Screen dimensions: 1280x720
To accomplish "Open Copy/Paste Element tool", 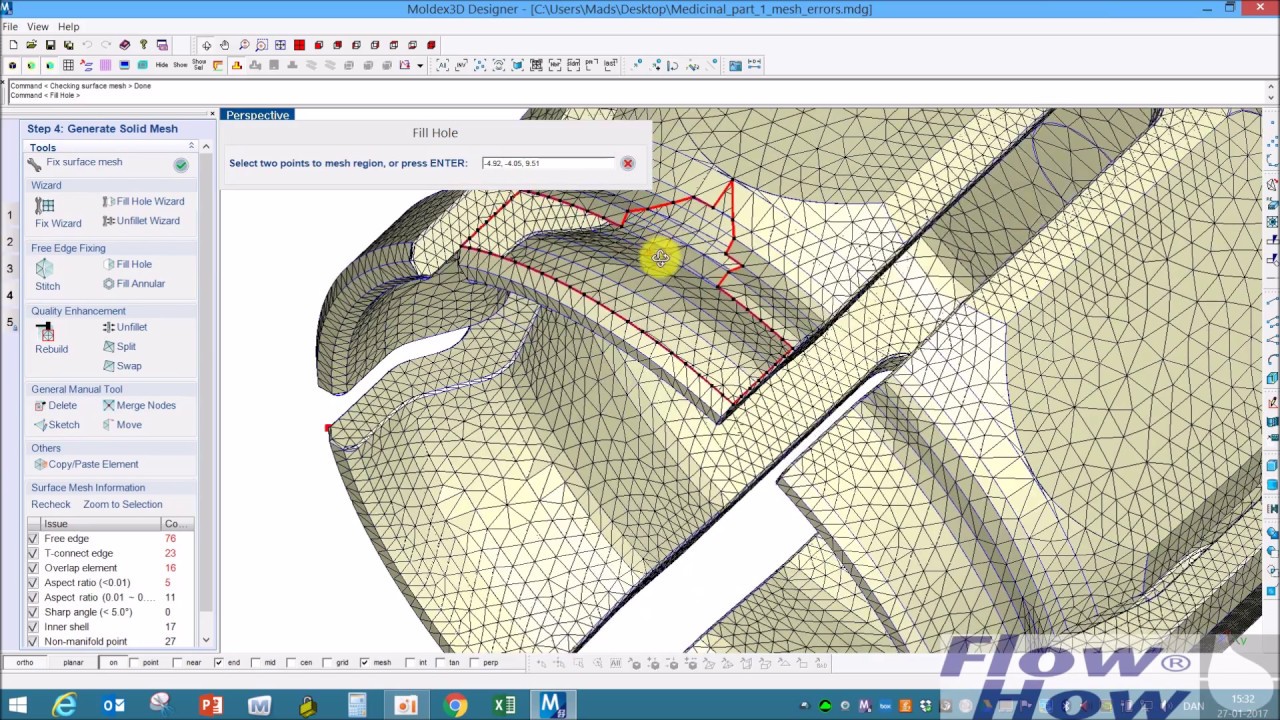I will (x=86, y=464).
